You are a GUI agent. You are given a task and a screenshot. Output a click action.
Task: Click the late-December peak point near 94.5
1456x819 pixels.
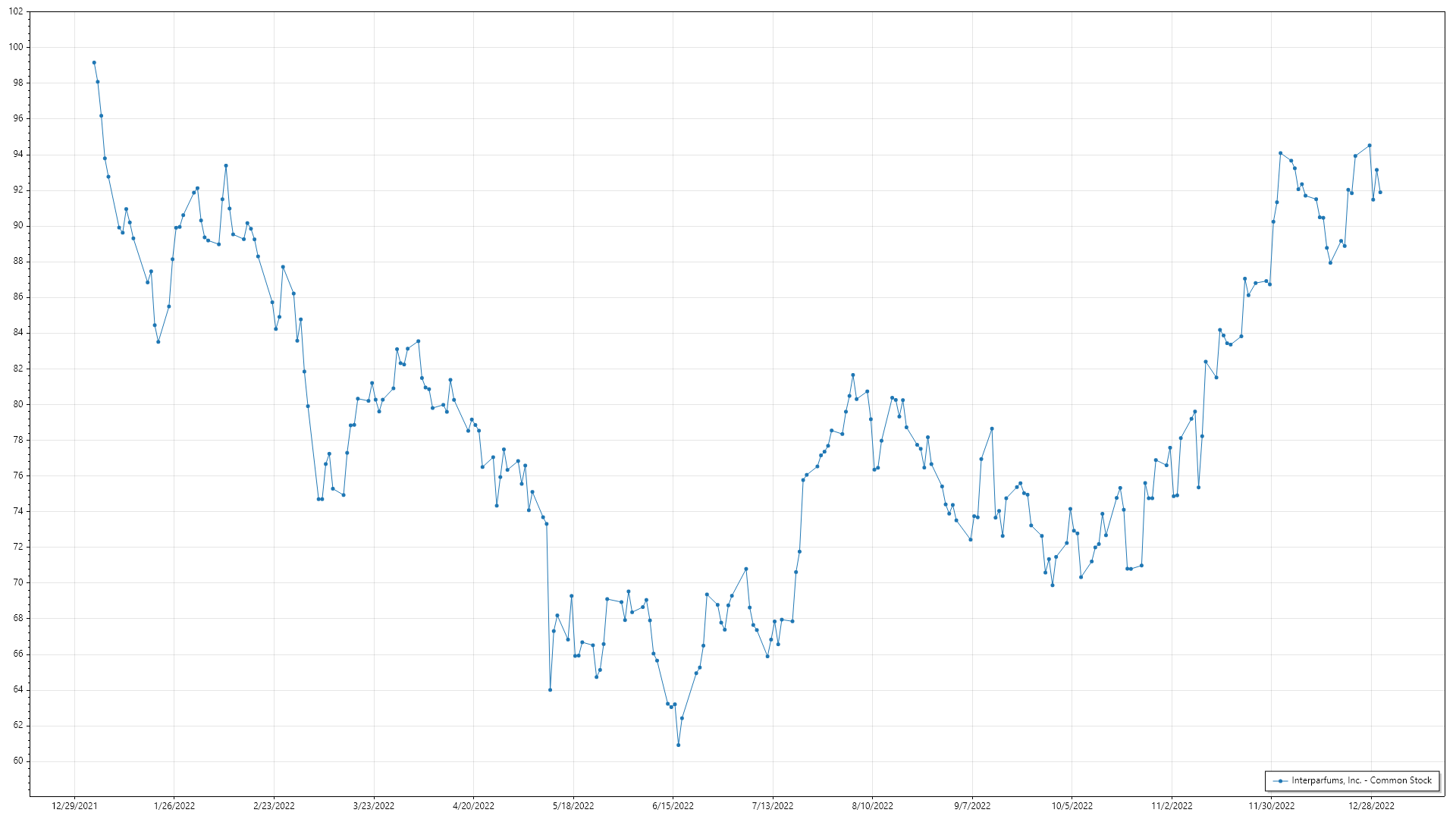point(1370,146)
